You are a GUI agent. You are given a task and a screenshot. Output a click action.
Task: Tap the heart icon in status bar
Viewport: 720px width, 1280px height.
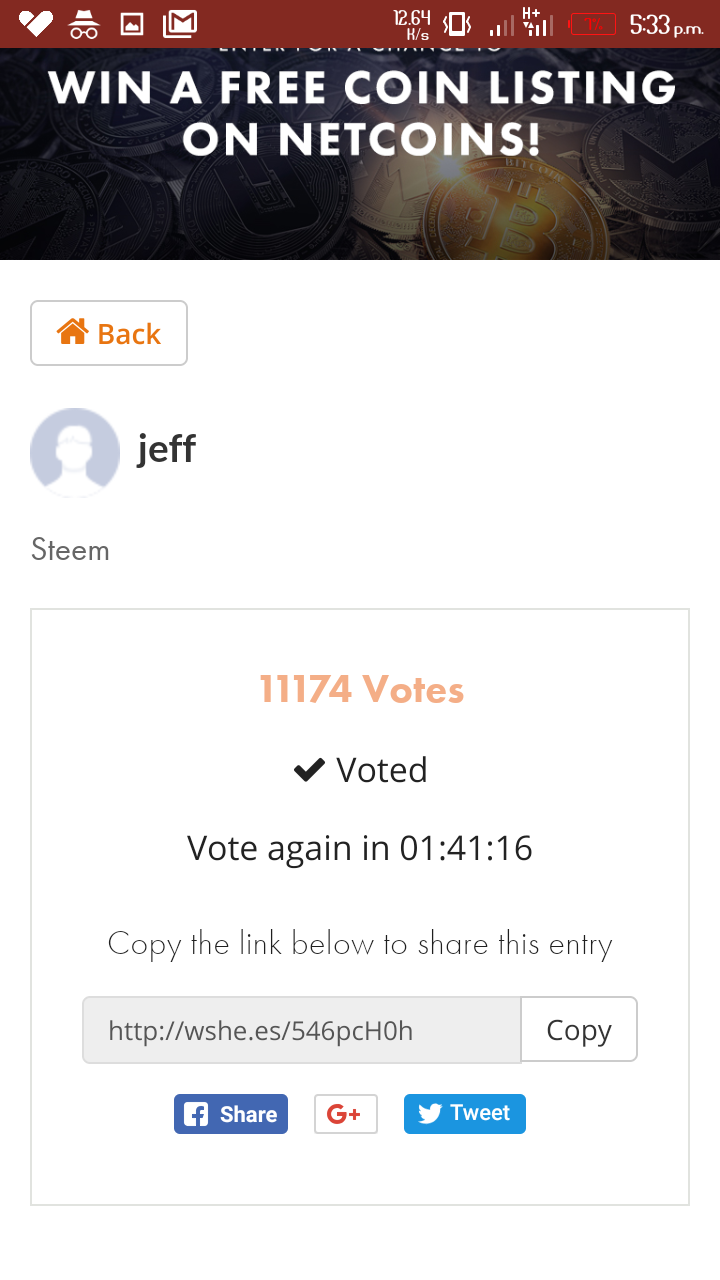point(35,24)
